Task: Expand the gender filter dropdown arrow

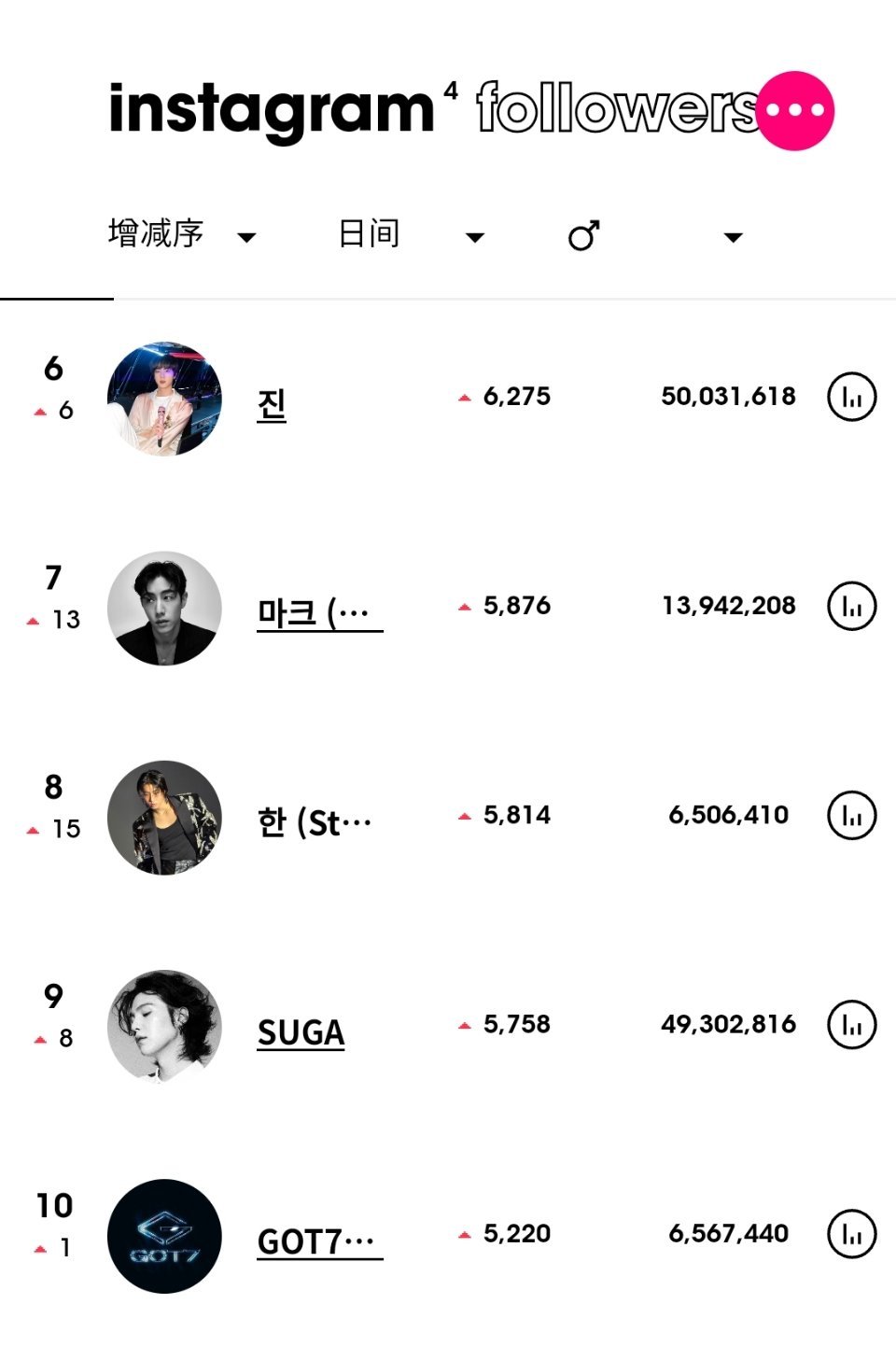Action: coord(734,237)
